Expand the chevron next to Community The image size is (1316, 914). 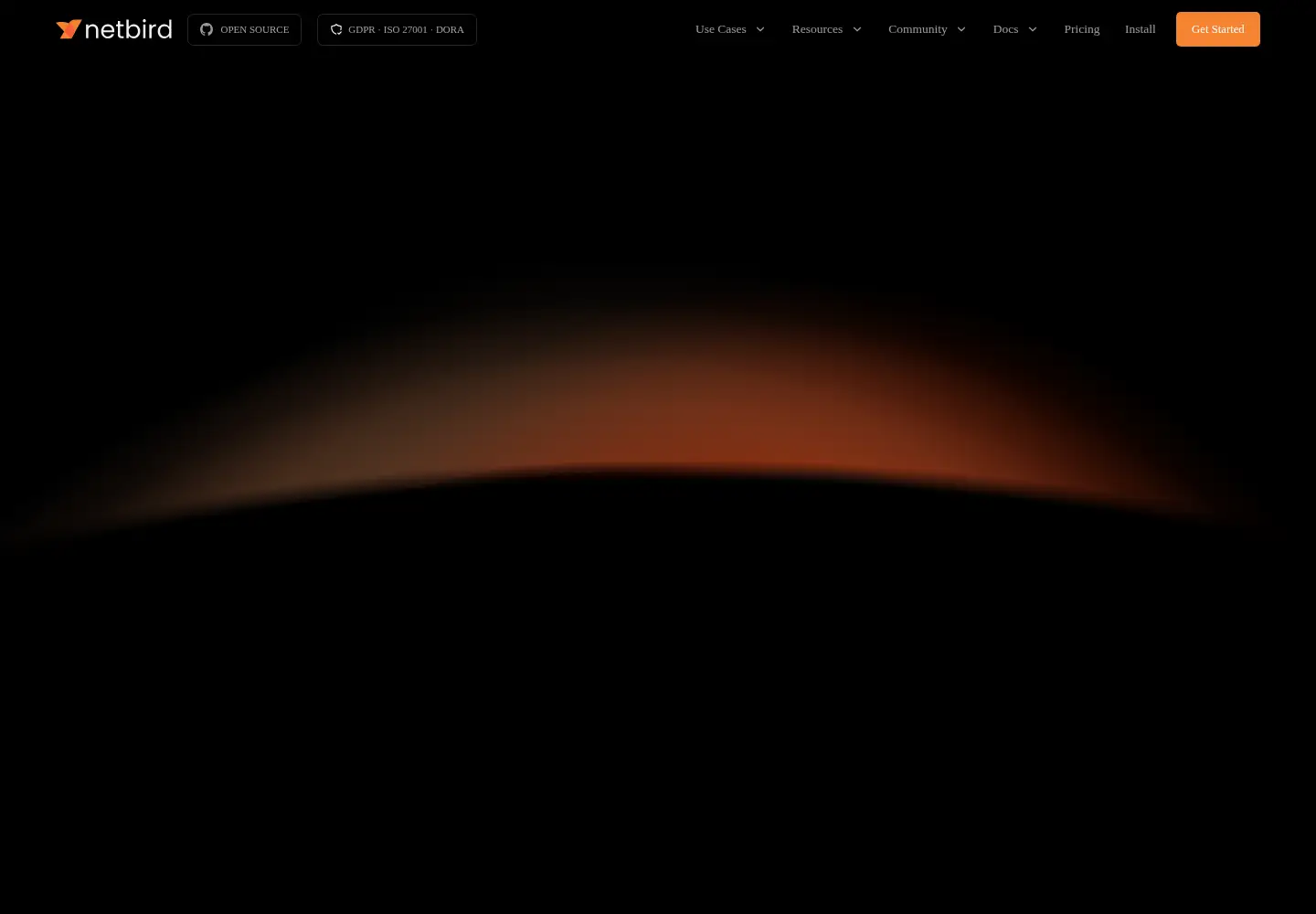click(961, 29)
